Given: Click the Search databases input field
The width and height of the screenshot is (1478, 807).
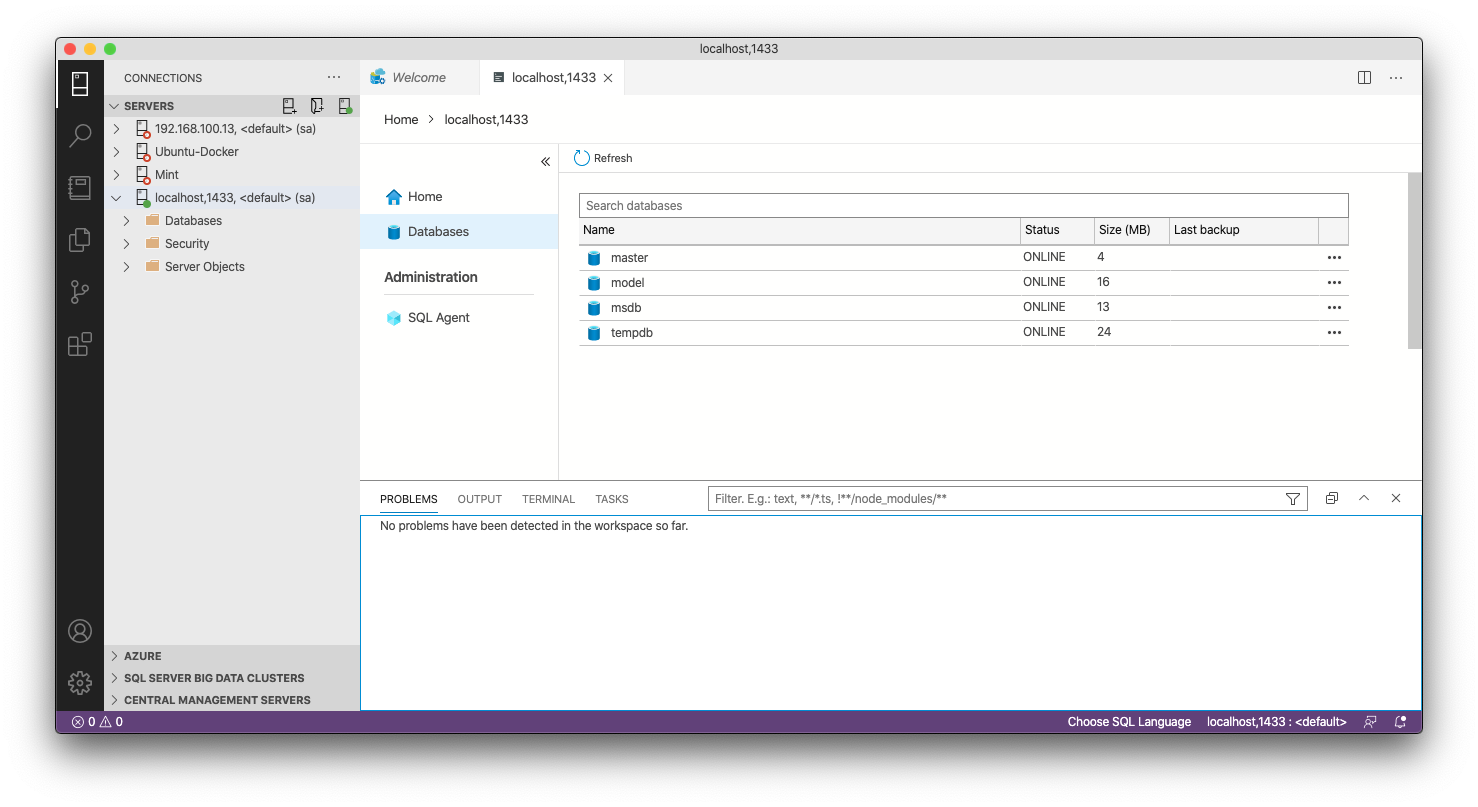Looking at the screenshot, I should pos(963,206).
